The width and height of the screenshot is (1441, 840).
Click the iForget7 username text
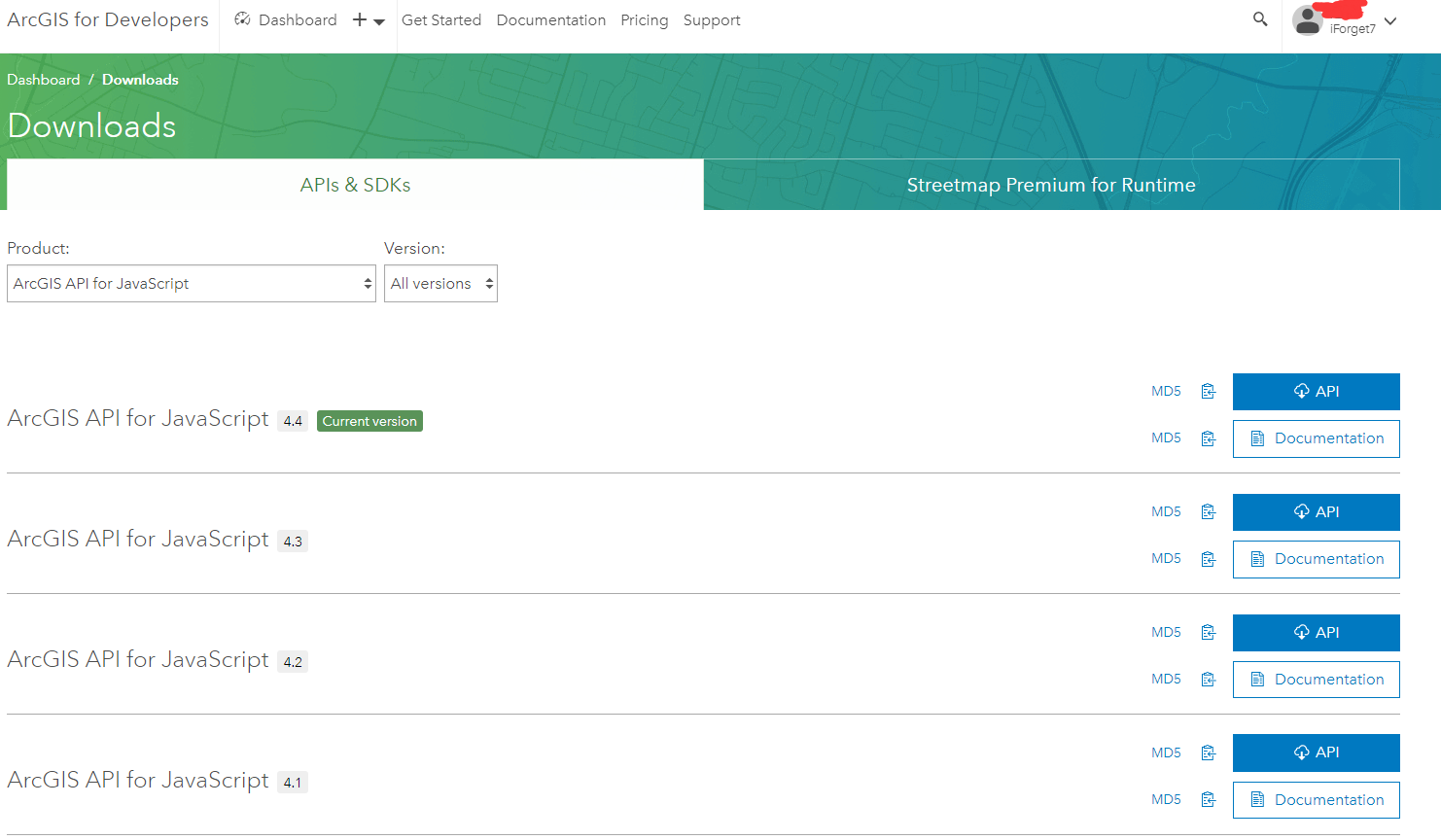1353,29
